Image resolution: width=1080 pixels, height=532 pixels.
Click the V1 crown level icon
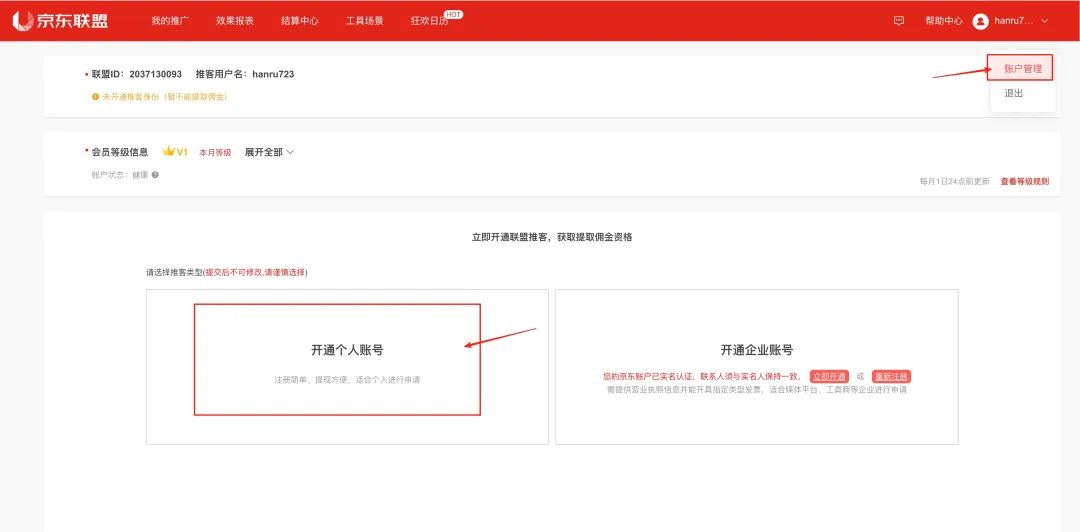coord(174,152)
